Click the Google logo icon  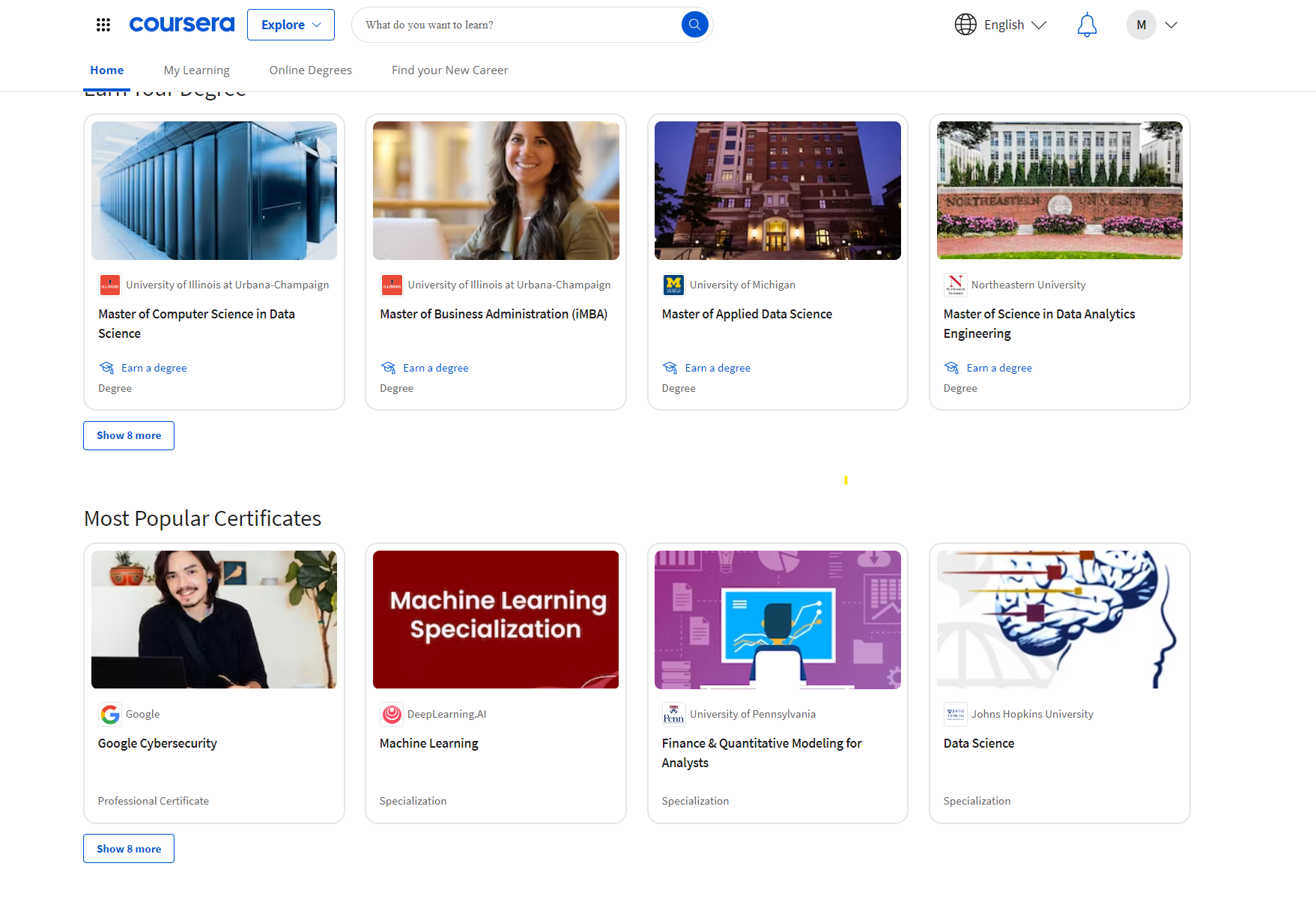[110, 714]
